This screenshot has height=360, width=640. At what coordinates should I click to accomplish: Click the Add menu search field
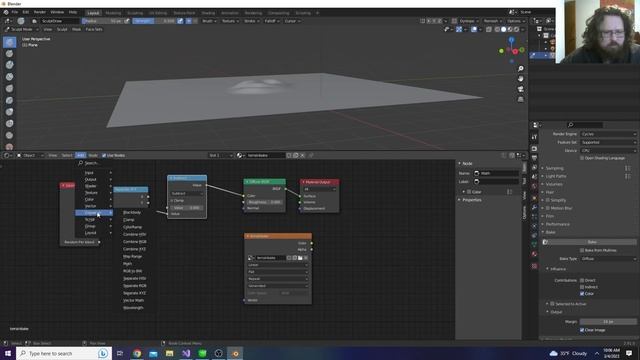pos(94,163)
